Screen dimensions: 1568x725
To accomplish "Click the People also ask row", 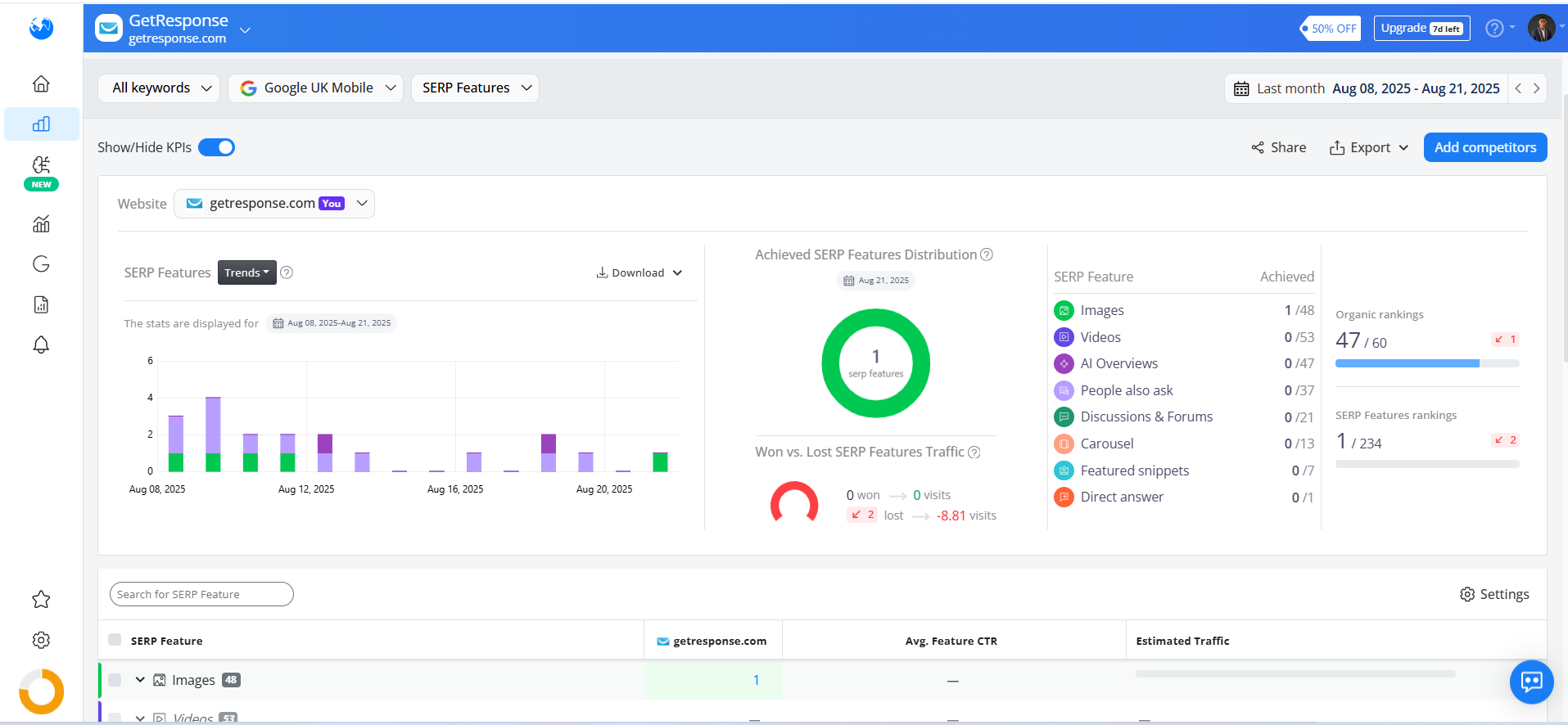I will point(1184,390).
